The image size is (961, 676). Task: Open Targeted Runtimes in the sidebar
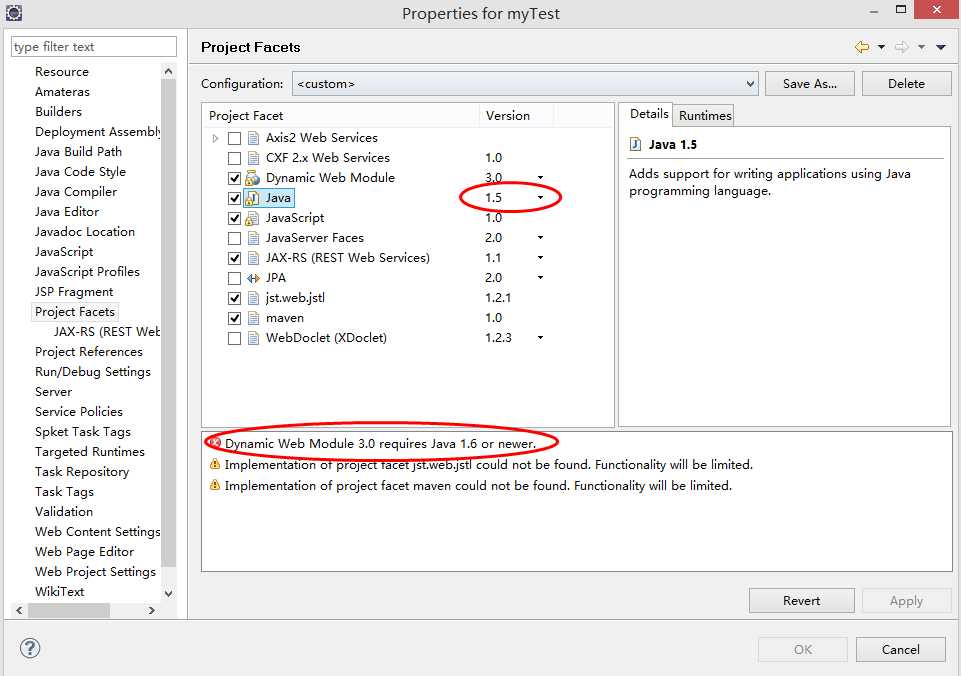click(90, 452)
